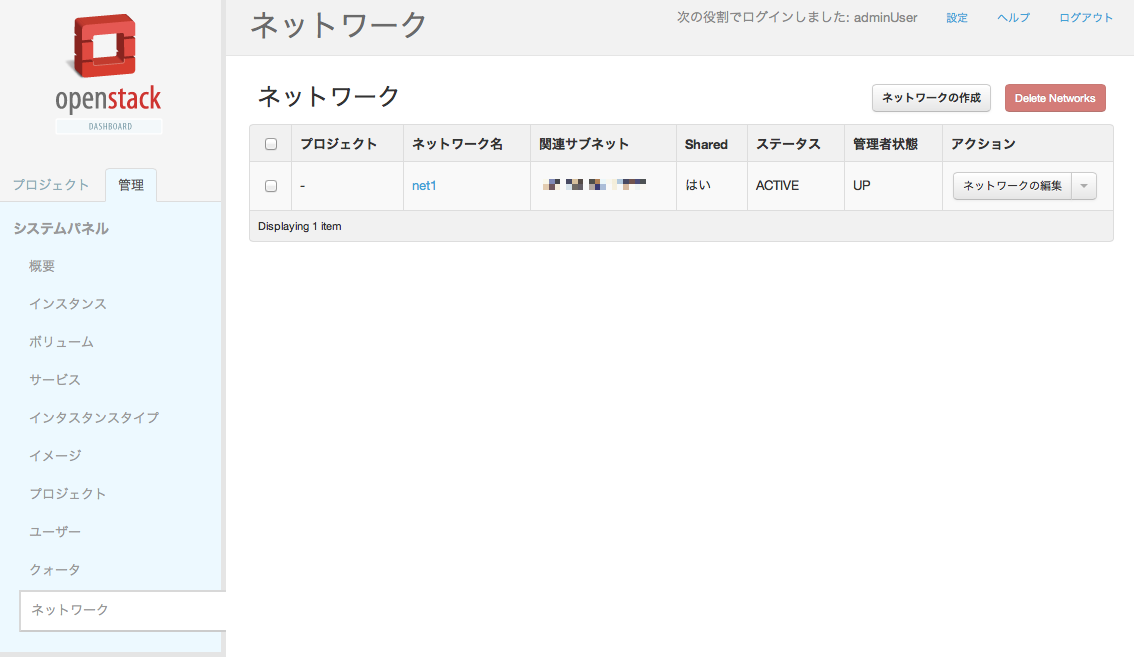The image size is (1134, 662).
Task: Open サービス in the system panel
Action: [x=55, y=380]
